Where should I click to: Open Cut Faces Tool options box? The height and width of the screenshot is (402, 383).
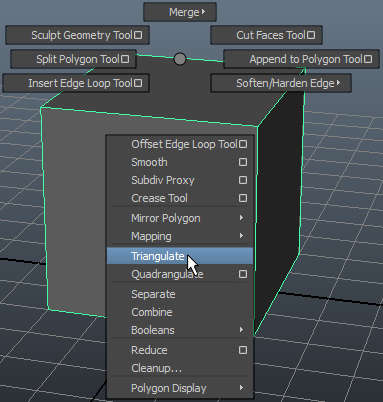tap(311, 35)
